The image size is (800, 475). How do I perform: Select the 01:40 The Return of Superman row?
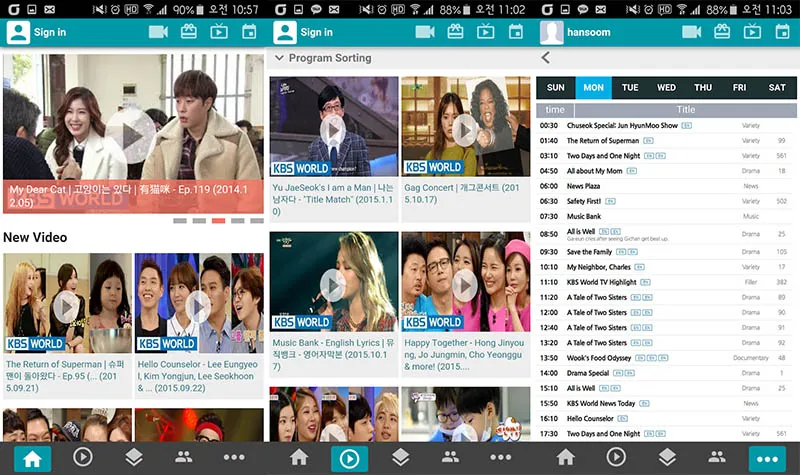pos(666,140)
